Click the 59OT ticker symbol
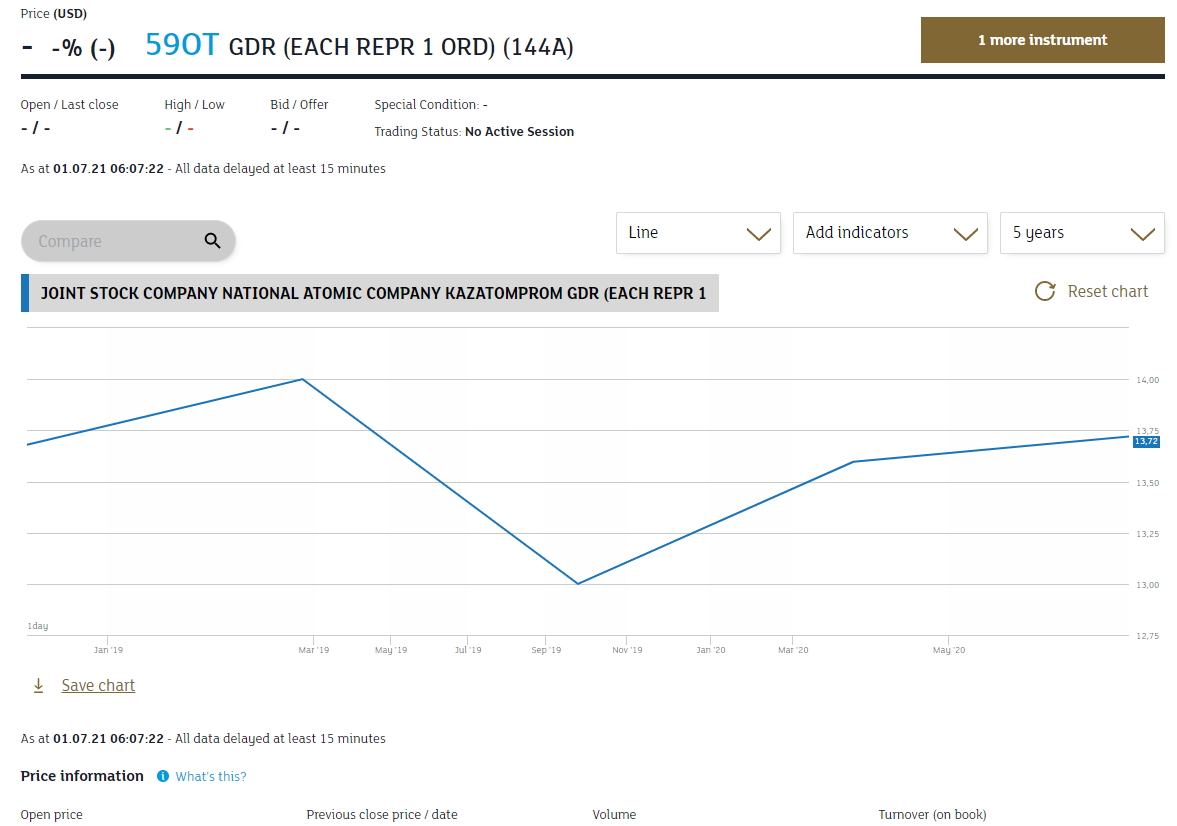This screenshot has height=826, width=1177. tap(182, 45)
